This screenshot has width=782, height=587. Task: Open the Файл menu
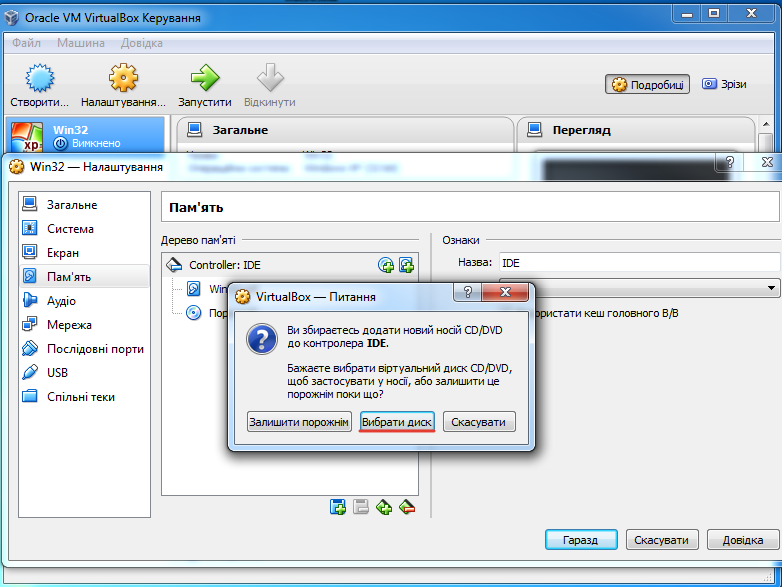pos(26,43)
